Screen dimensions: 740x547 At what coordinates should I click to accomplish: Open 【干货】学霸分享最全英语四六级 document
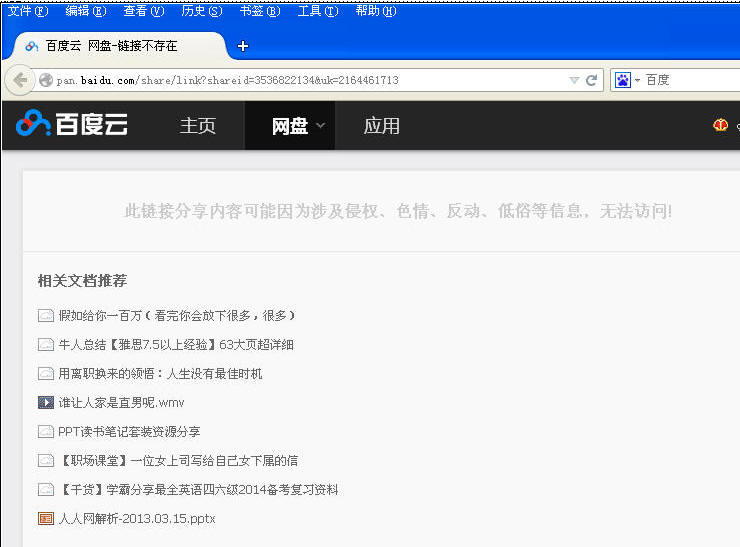coord(198,489)
